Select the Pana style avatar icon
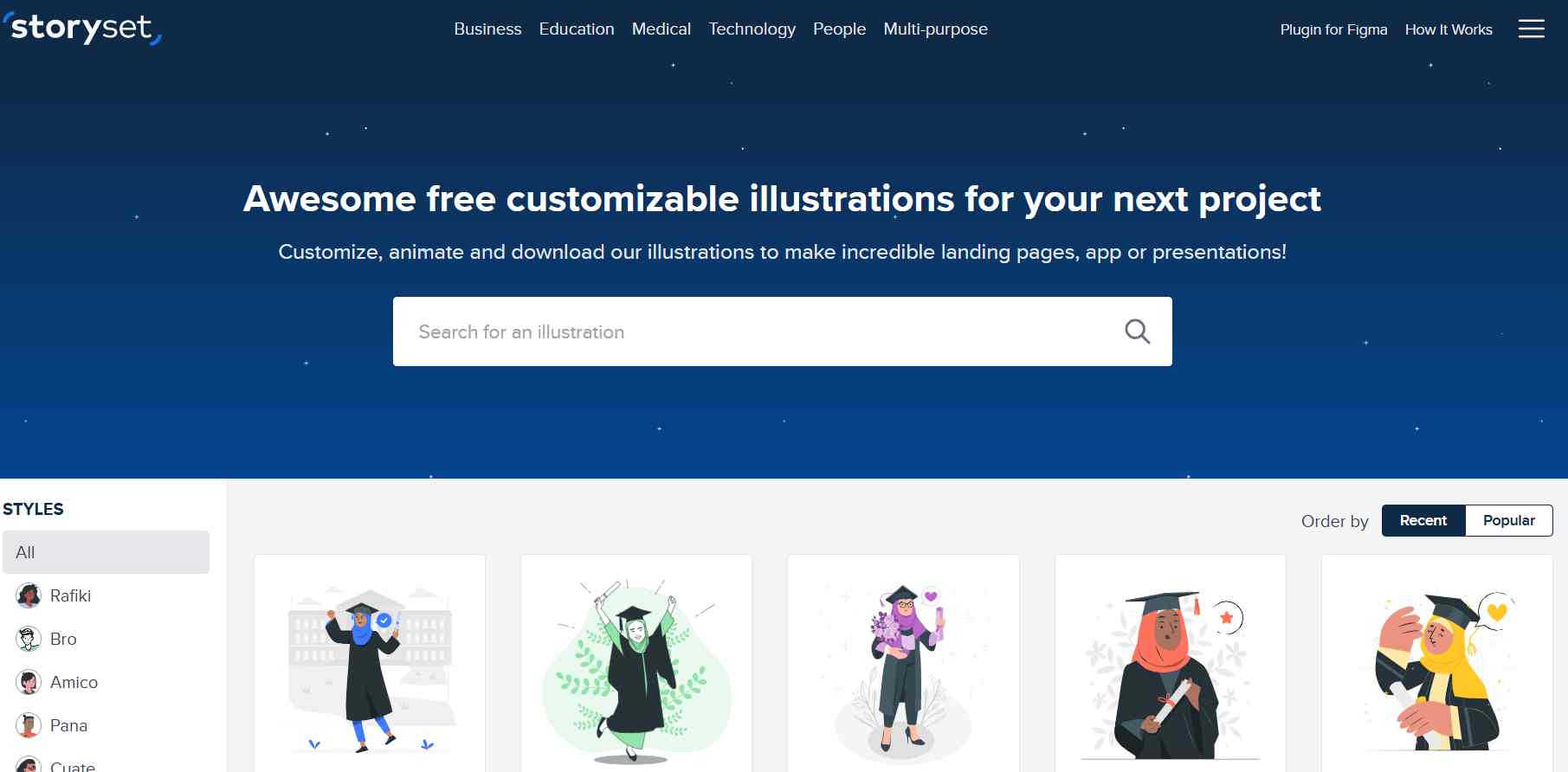Viewport: 1568px width, 772px height. 29,725
